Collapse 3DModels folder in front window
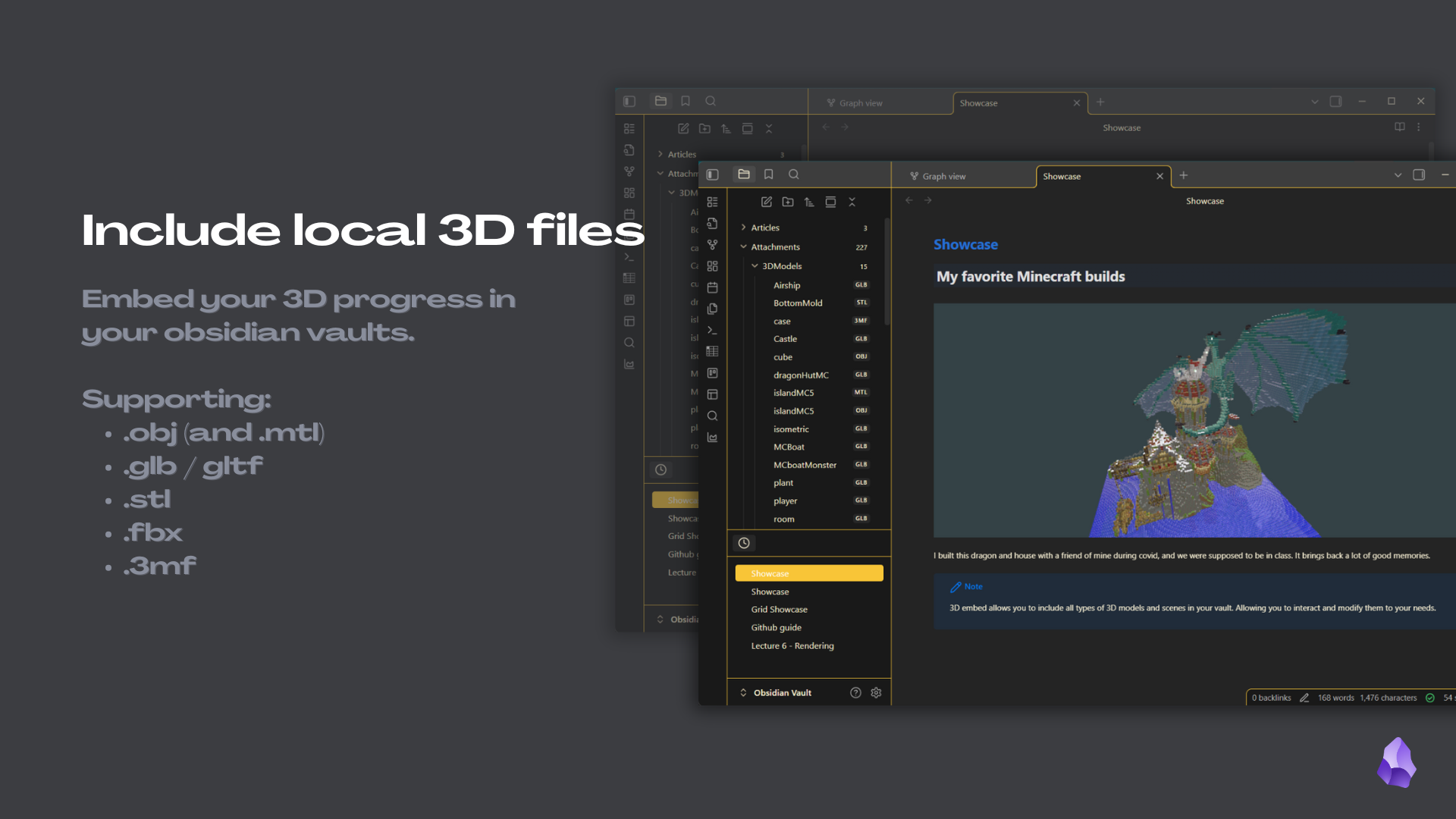The image size is (1456, 819). tap(810, 266)
